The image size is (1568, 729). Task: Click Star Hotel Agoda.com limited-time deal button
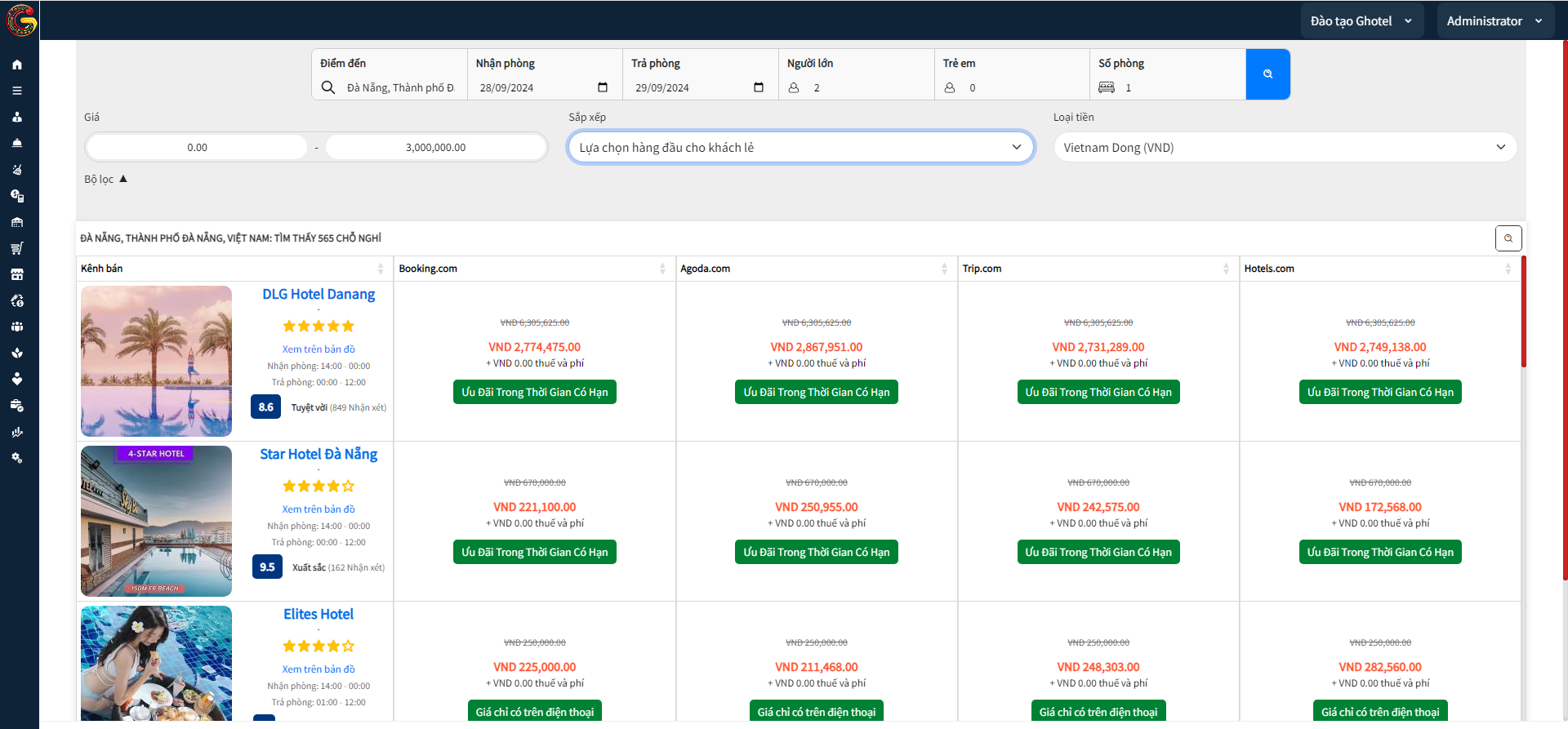[x=817, y=552]
